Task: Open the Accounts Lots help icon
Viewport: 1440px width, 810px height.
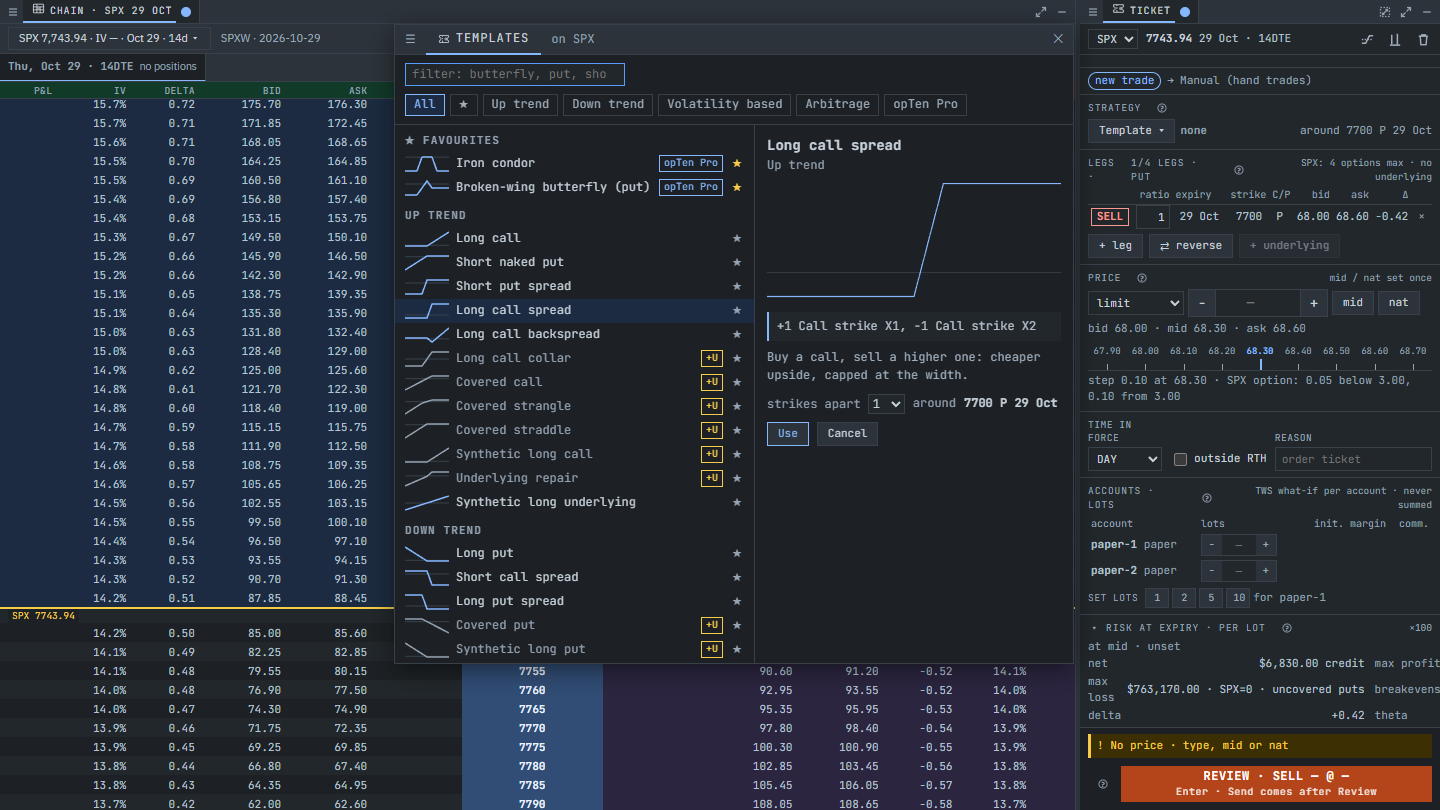Action: pos(1206,498)
